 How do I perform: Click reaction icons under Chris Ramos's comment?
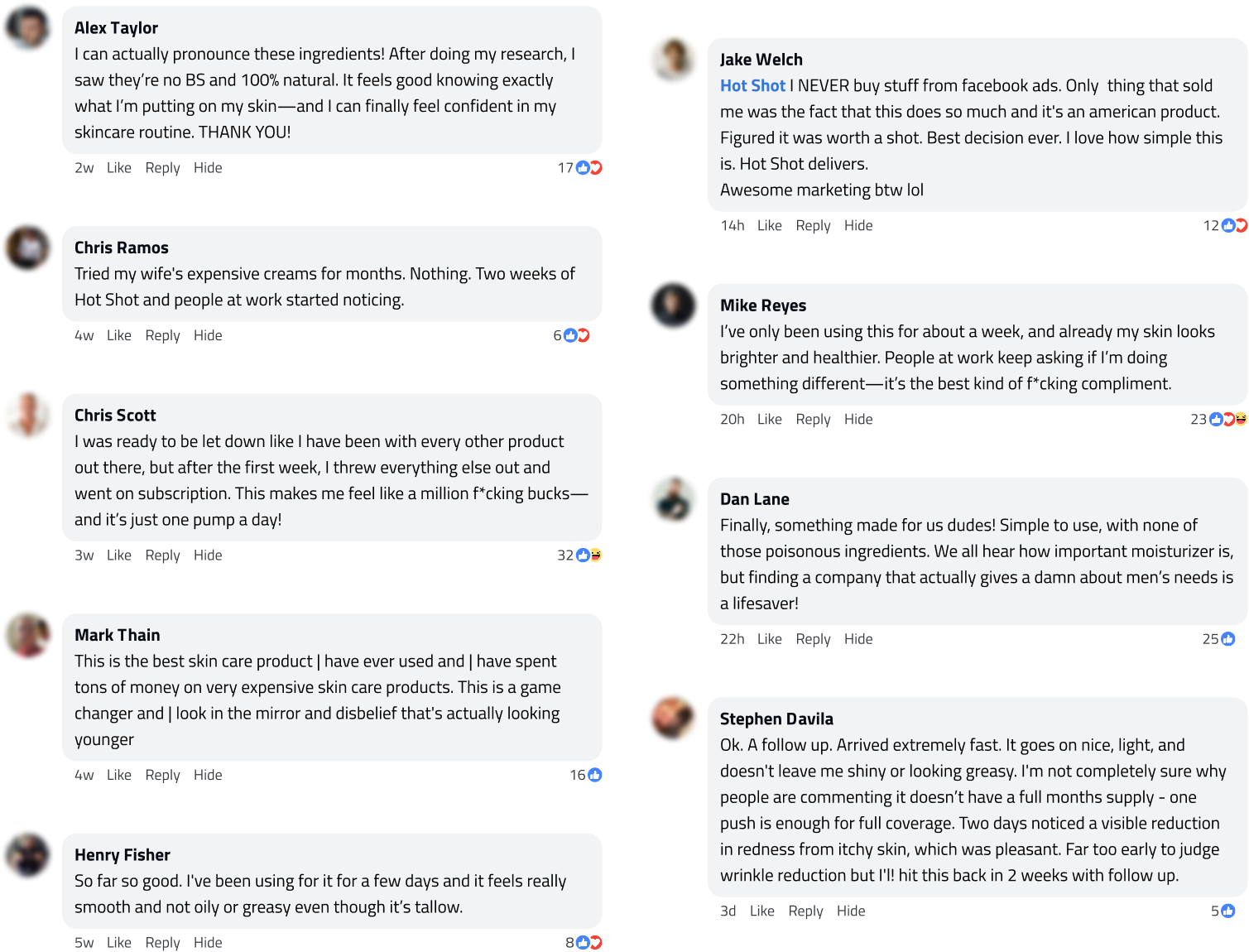pyautogui.click(x=576, y=335)
